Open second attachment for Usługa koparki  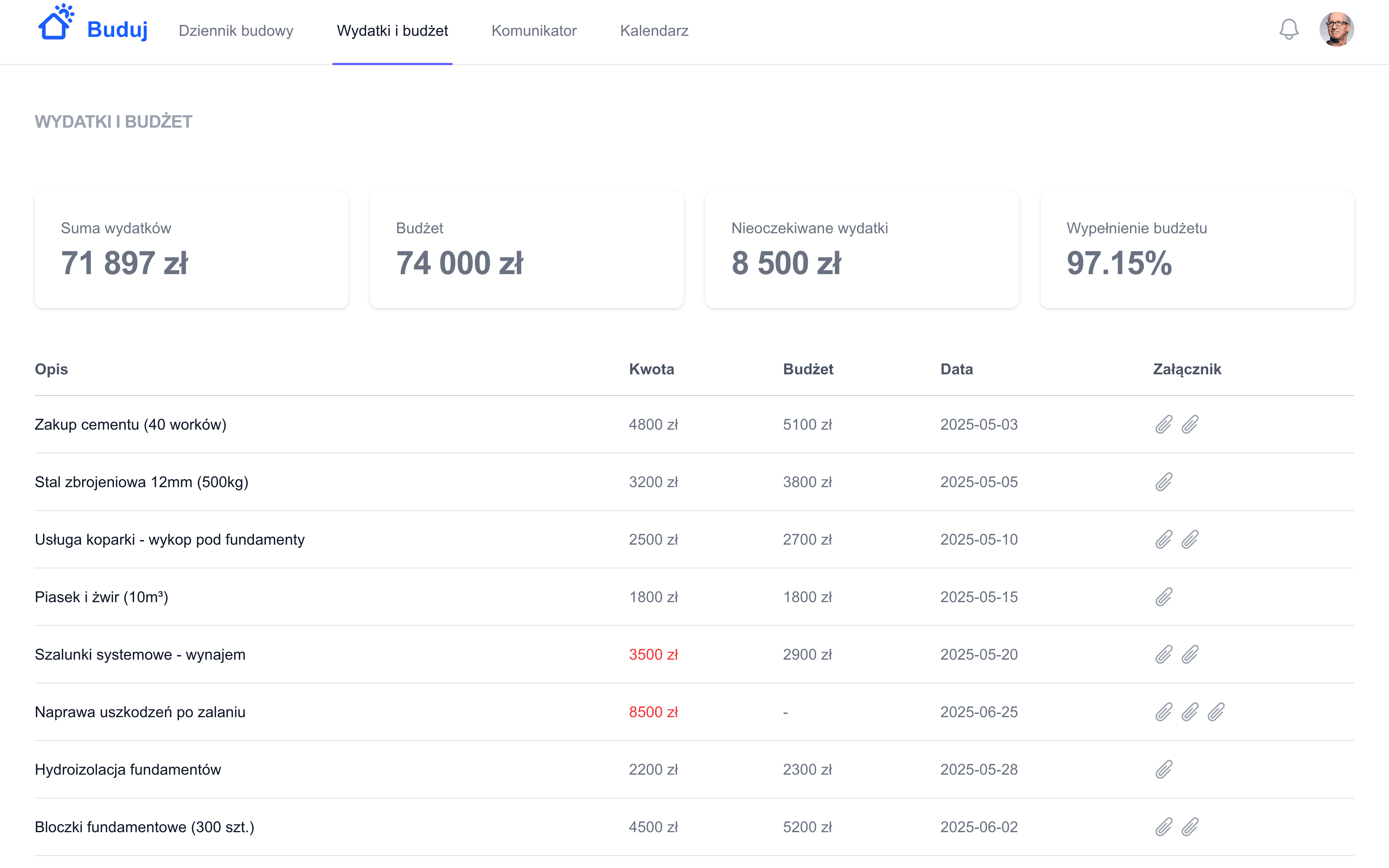click(x=1190, y=539)
